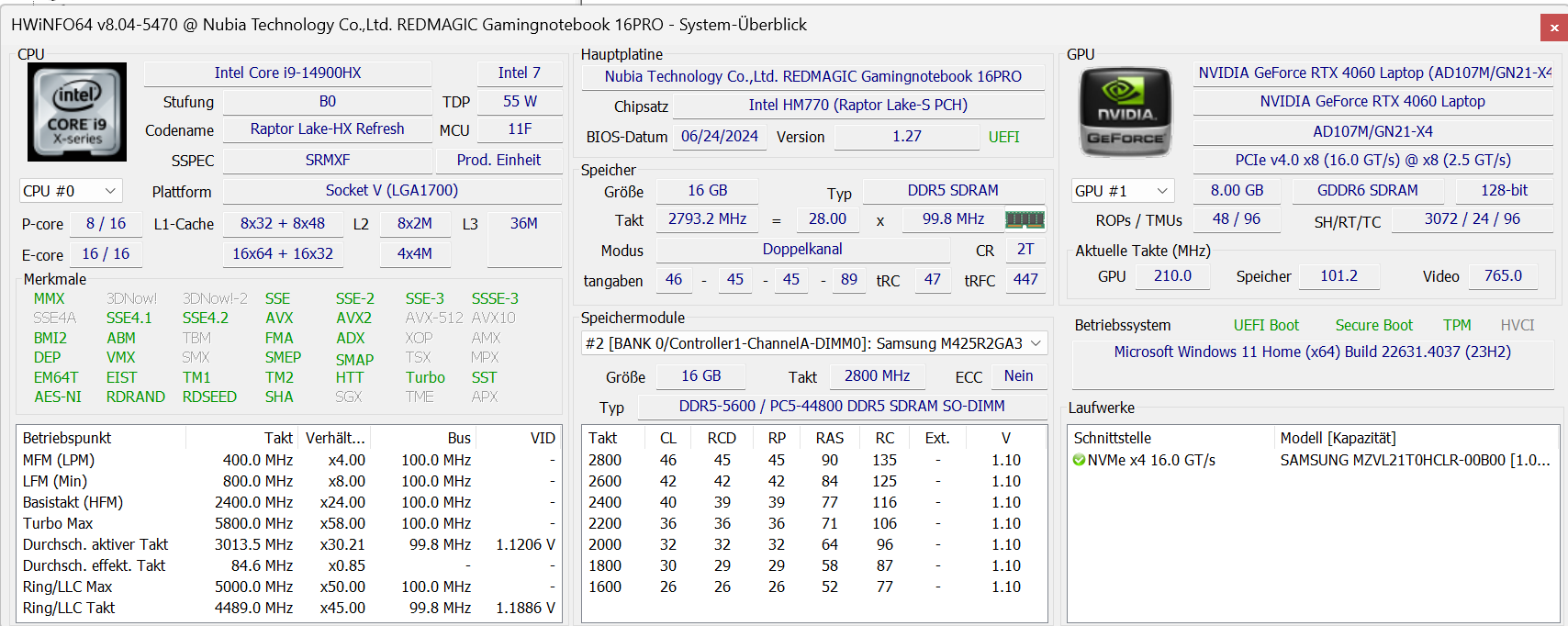This screenshot has width=1568, height=626.
Task: Select the 2800 memory timing row
Action: coord(605,460)
